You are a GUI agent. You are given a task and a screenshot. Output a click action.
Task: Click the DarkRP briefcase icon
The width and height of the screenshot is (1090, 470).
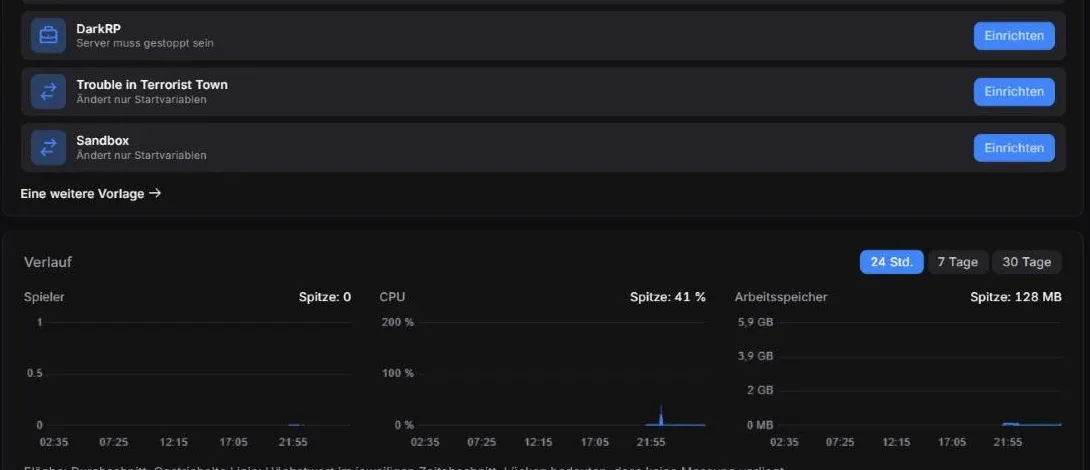(x=49, y=35)
